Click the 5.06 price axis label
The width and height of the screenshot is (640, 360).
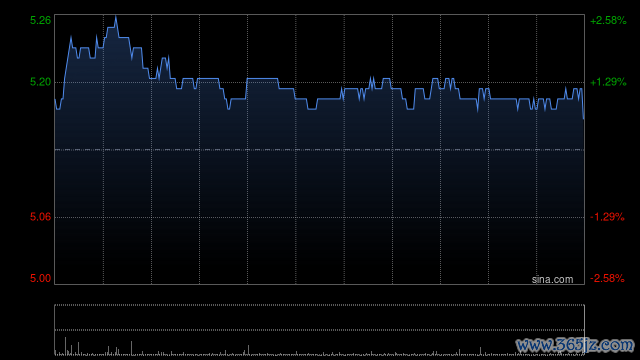click(40, 217)
